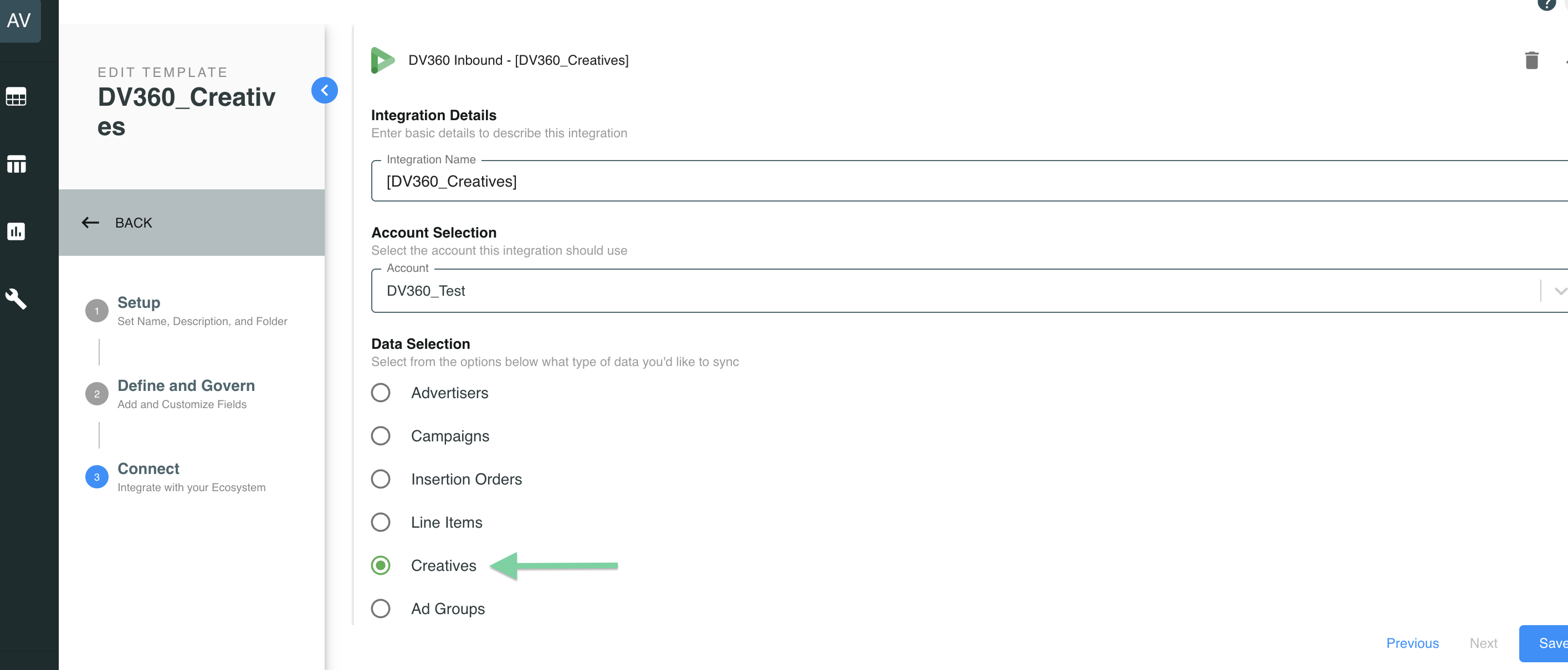Open the wrench tools sidebar icon

click(x=17, y=299)
